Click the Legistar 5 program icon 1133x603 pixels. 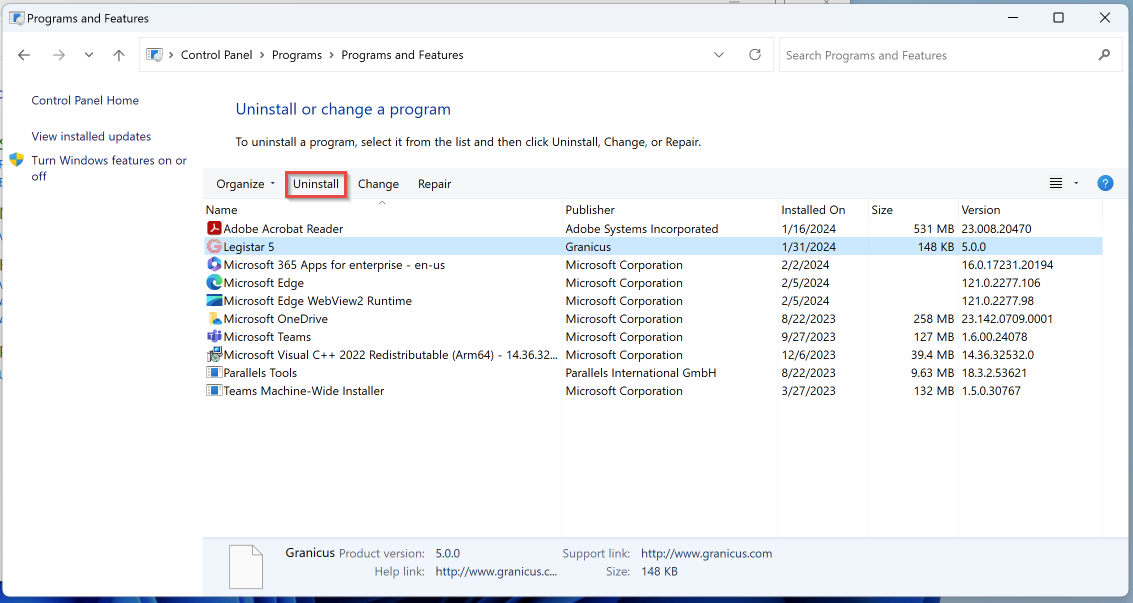tap(214, 247)
